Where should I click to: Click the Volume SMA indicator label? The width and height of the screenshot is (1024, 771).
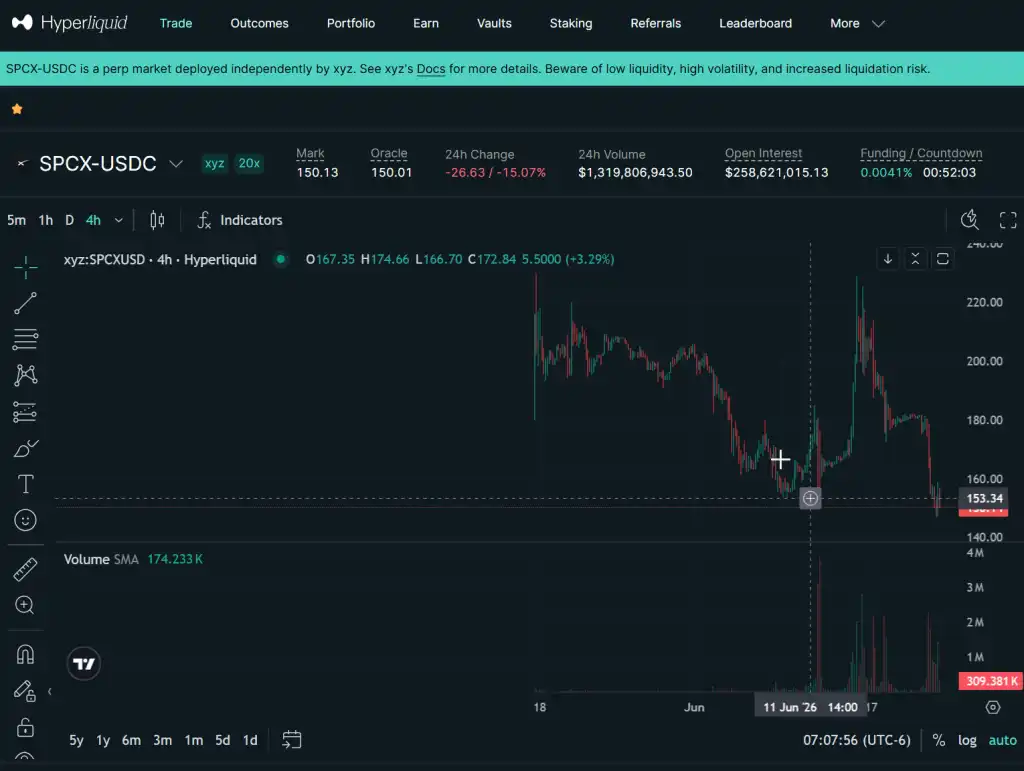101,559
